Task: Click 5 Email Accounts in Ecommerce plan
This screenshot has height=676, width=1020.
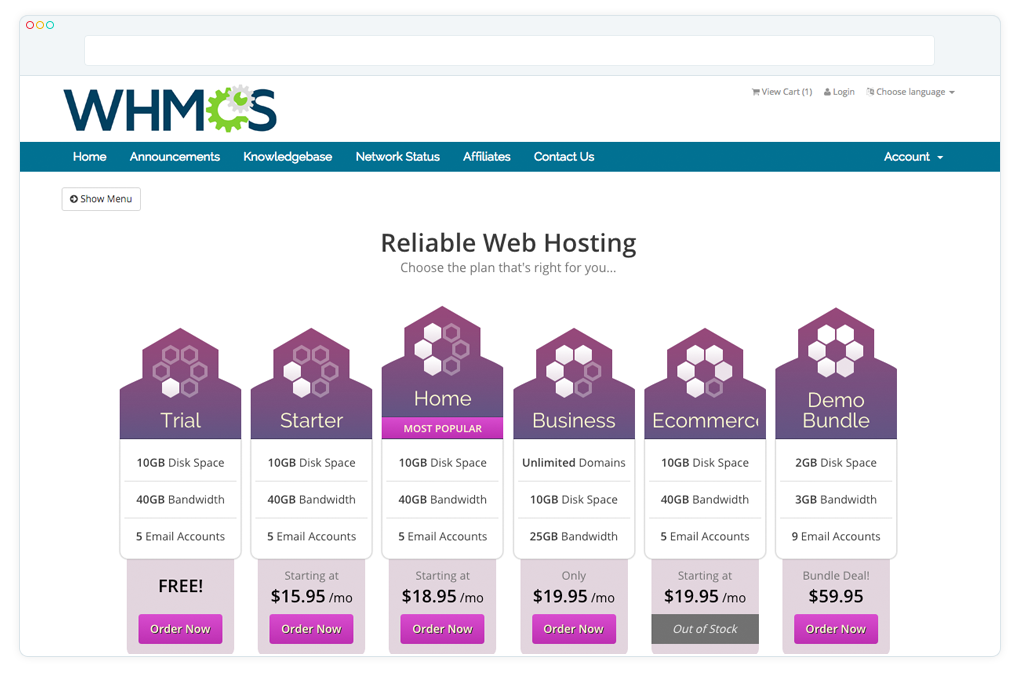Action: [x=705, y=536]
